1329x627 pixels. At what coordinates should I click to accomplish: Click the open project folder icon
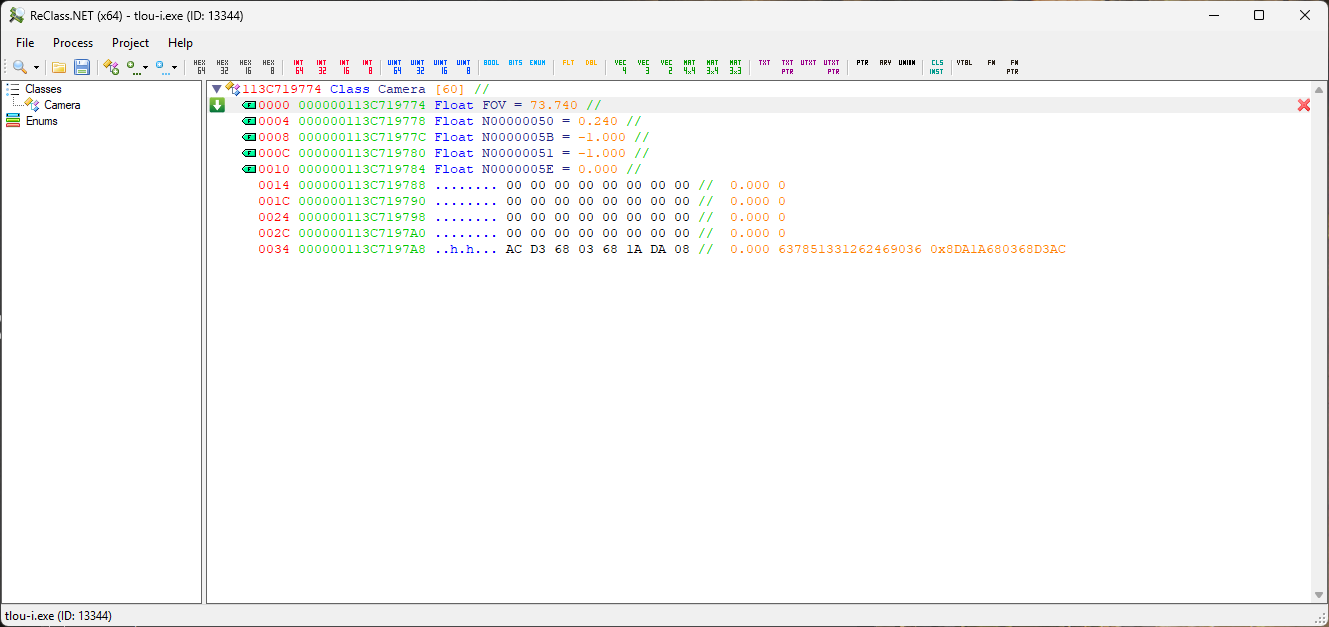click(59, 67)
